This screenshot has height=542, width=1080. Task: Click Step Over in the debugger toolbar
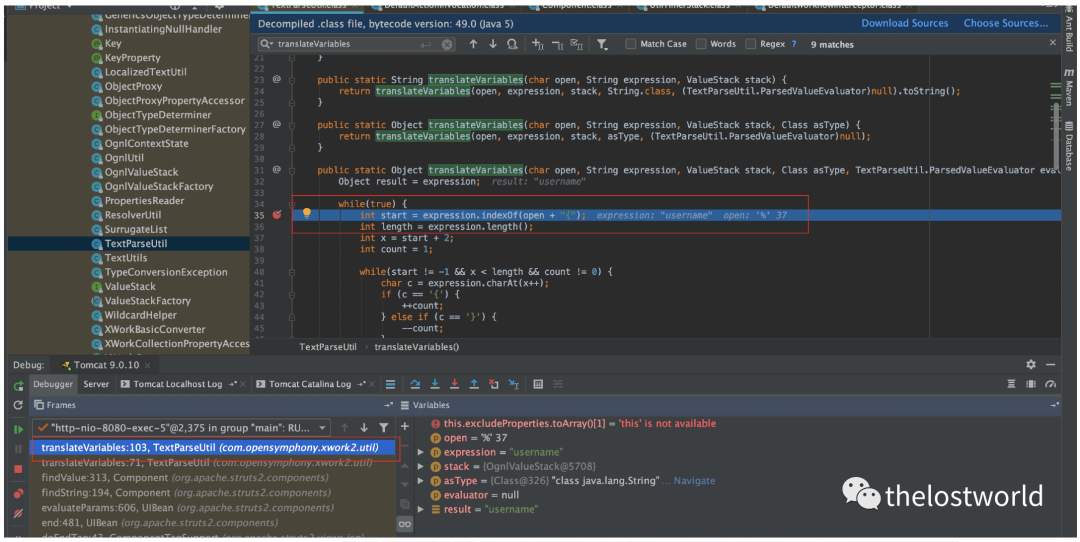point(415,384)
